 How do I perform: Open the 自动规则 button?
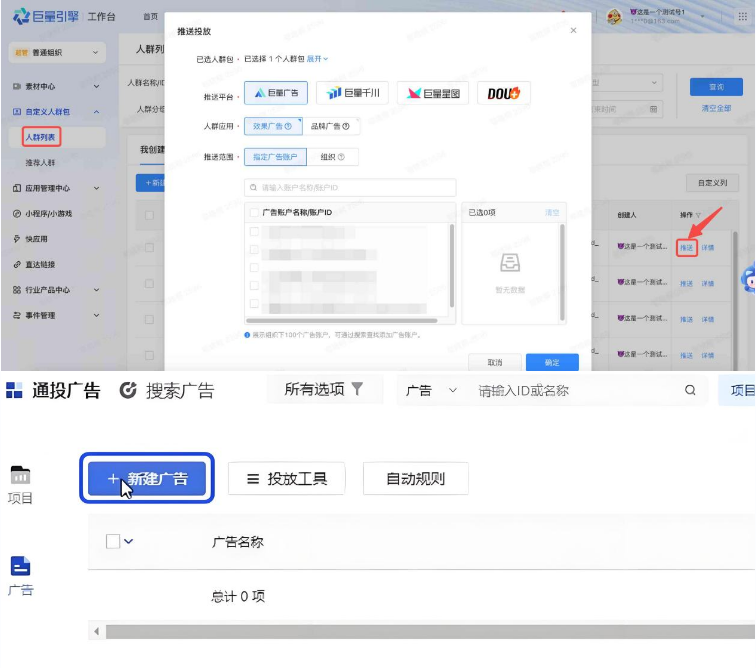point(416,478)
